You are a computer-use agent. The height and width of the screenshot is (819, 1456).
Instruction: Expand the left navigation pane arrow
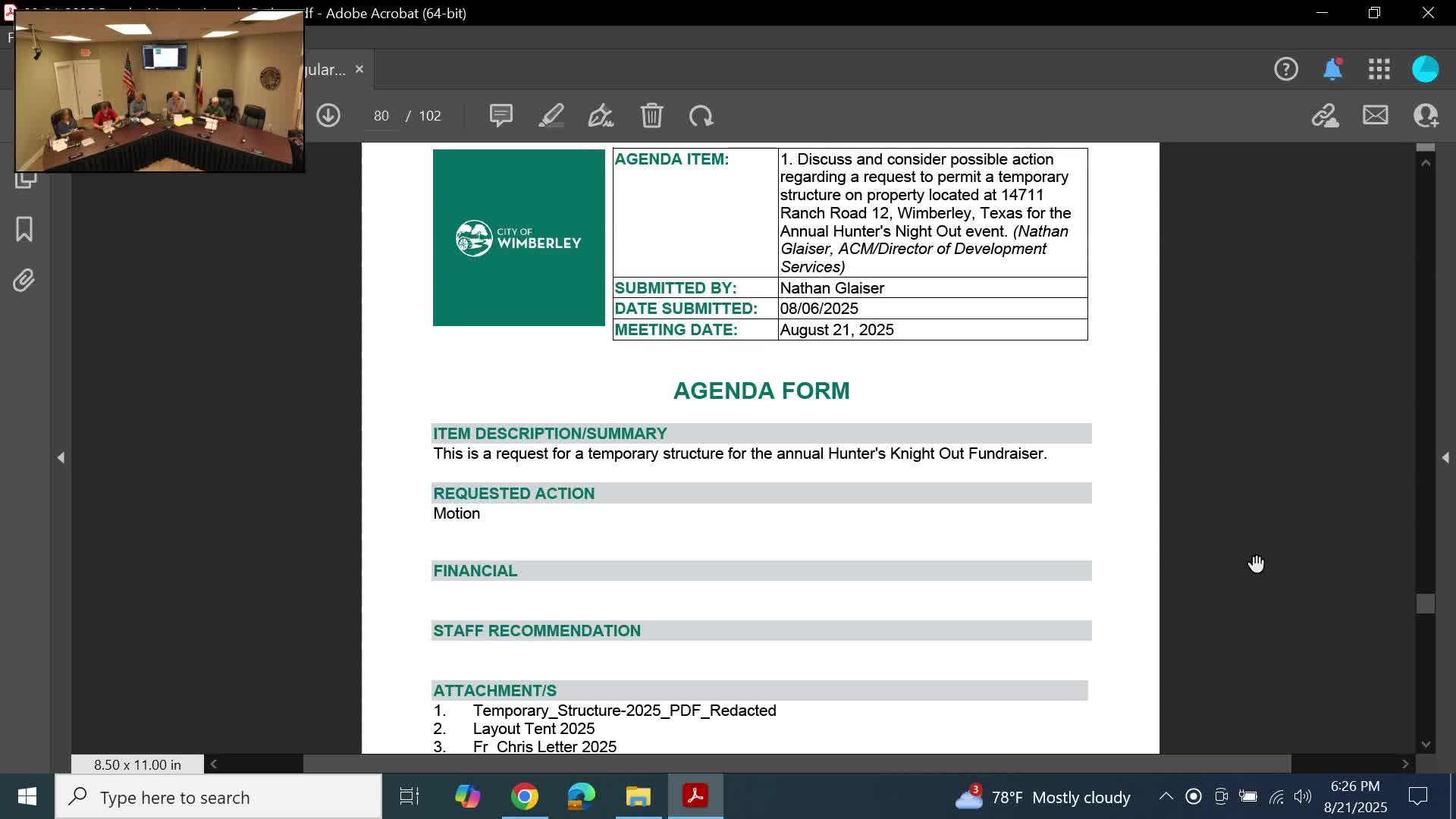61,457
